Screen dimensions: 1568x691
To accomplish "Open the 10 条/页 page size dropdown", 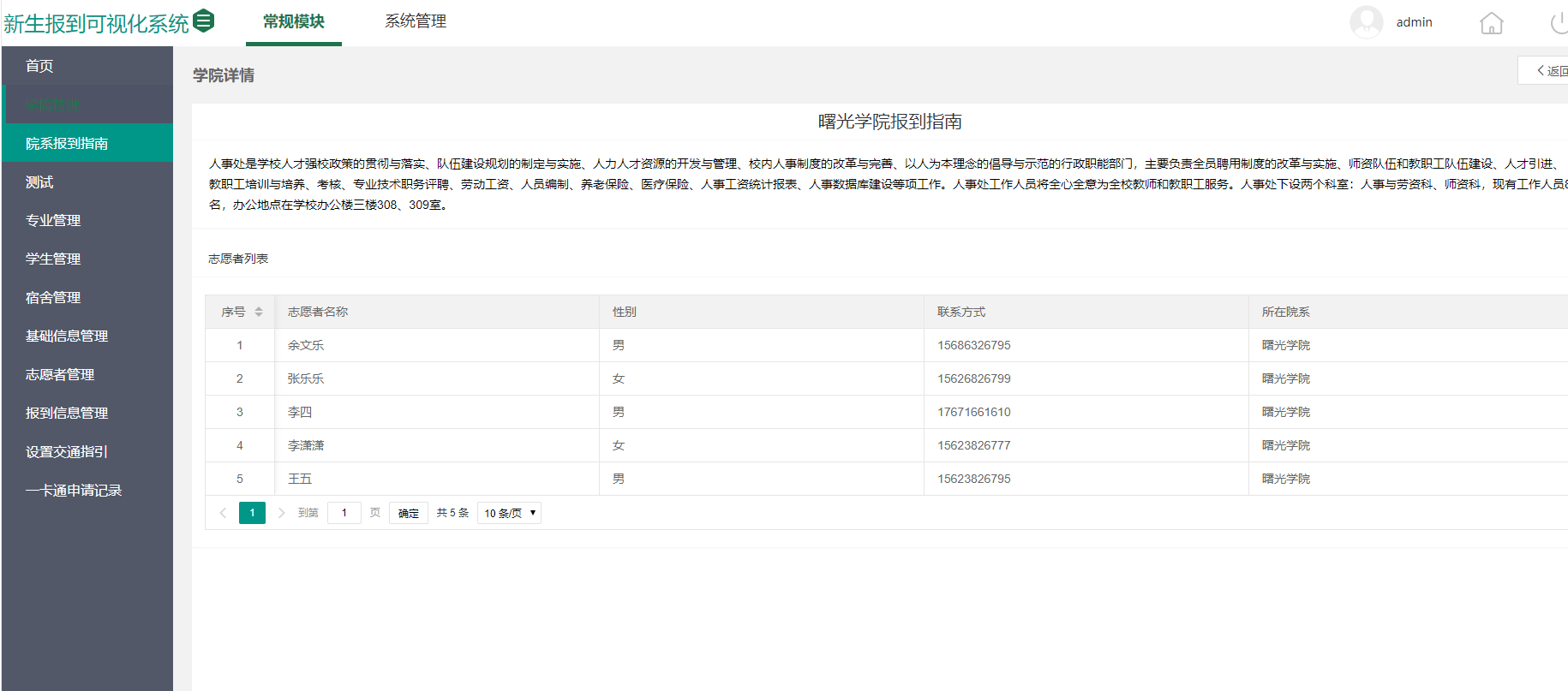I will (509, 513).
